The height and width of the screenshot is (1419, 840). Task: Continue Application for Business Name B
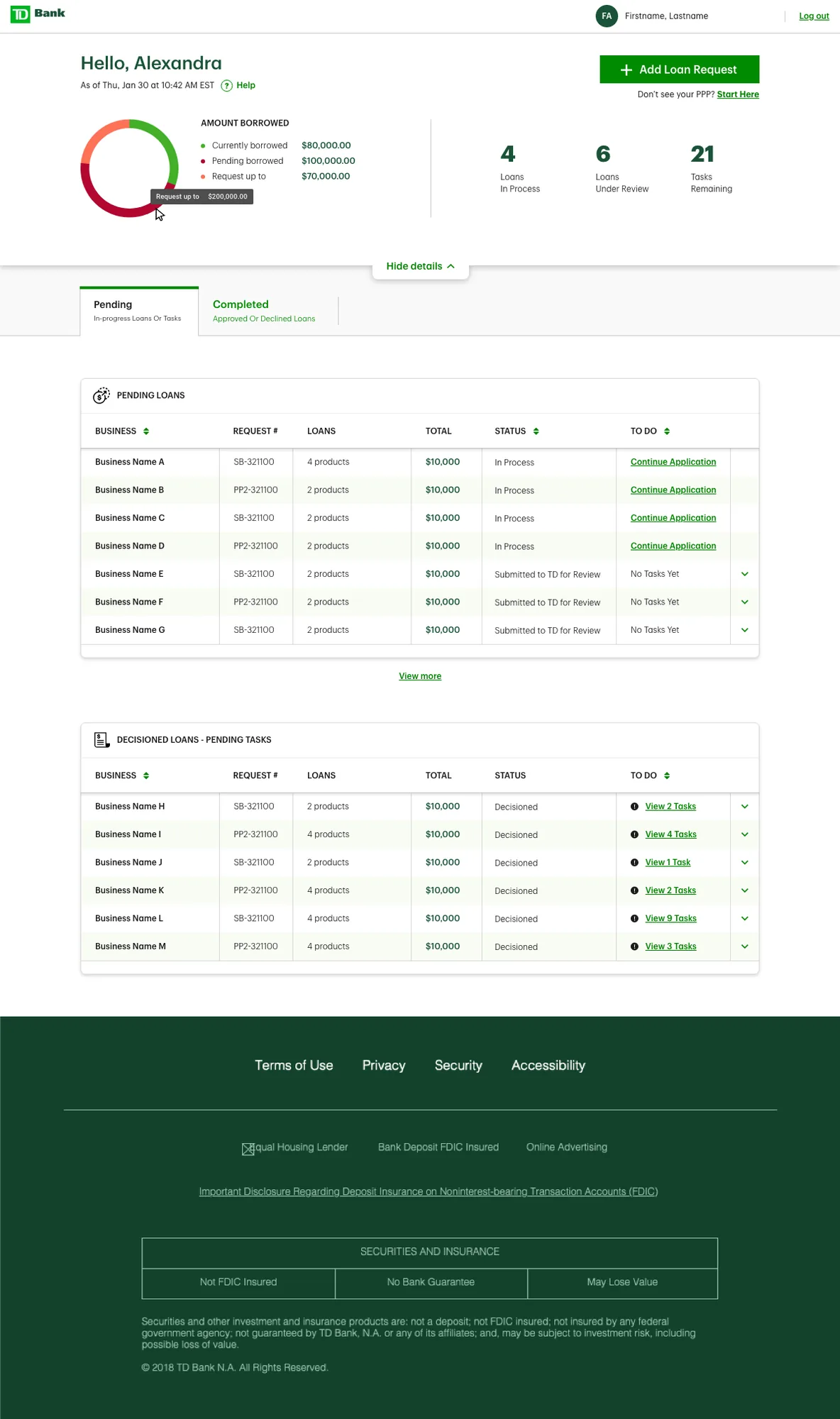673,490
